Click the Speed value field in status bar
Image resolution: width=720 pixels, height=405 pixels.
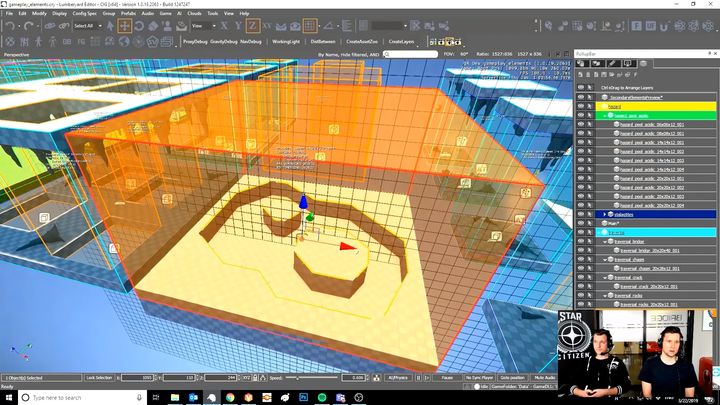tap(351, 378)
